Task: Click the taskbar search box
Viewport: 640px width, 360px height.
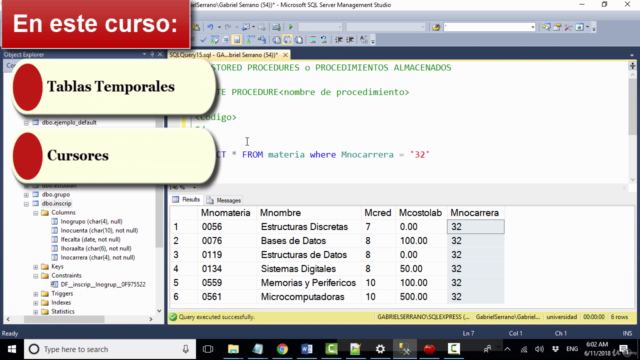Action: (x=110, y=349)
